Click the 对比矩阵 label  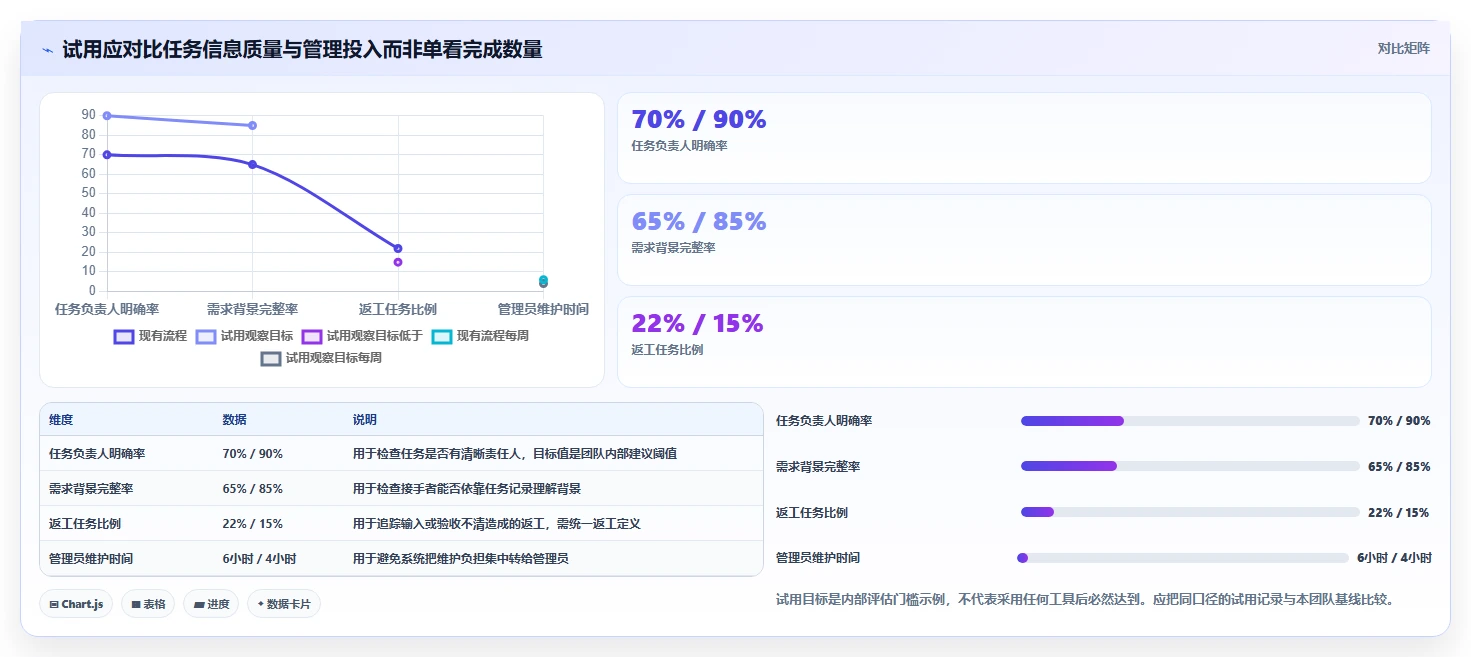(x=1403, y=48)
